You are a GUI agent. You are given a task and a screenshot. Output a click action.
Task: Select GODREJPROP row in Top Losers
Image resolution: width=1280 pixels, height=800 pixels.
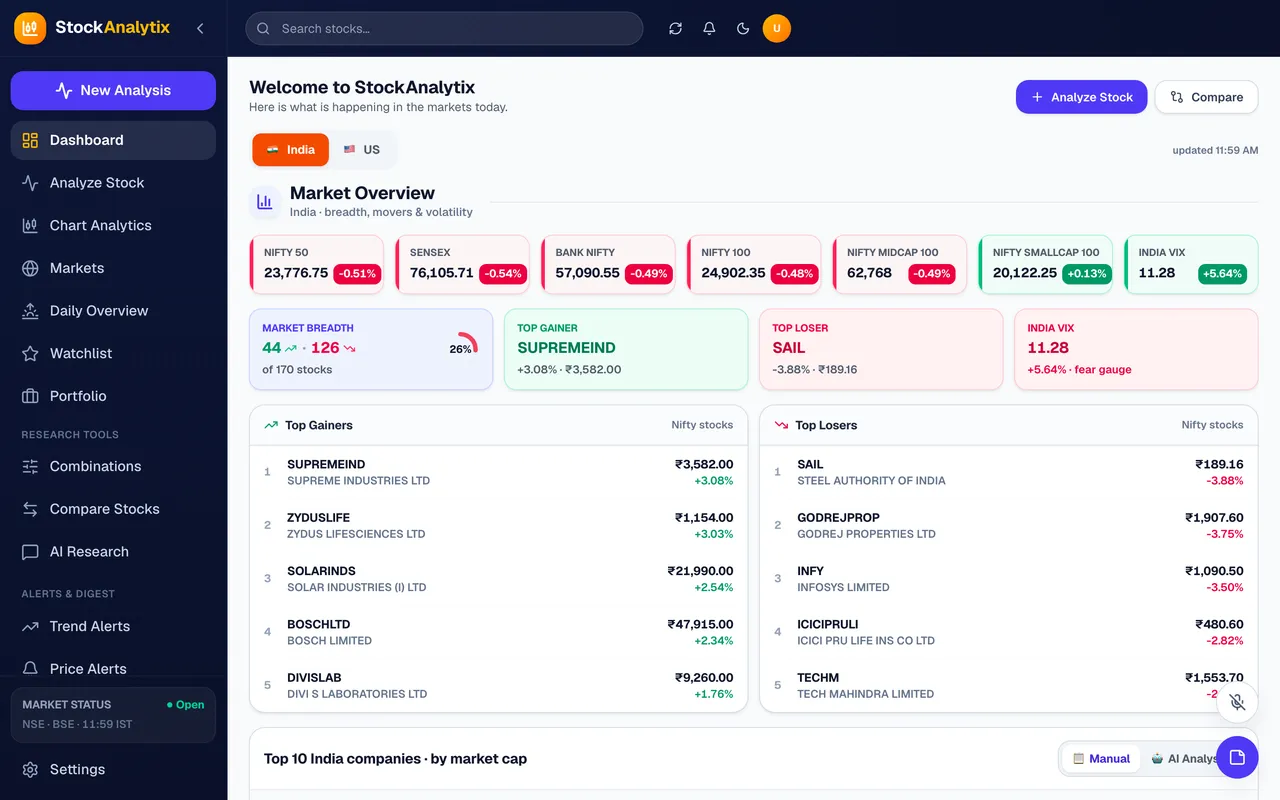point(1008,525)
